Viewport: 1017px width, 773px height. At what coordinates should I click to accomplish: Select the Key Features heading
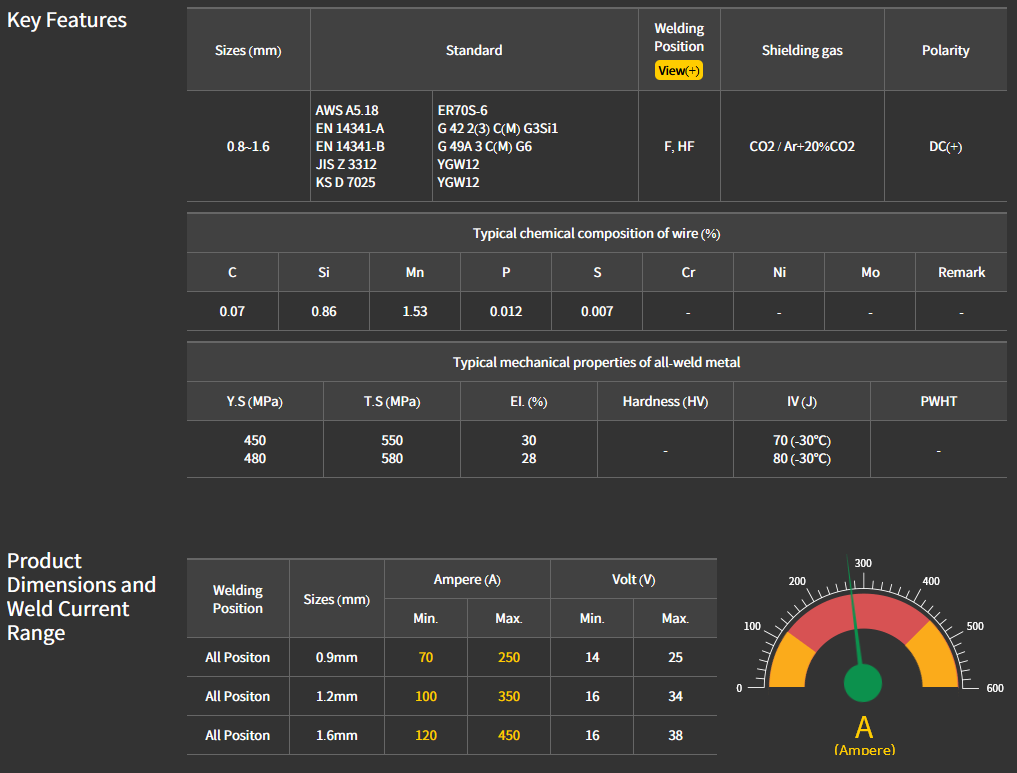click(67, 20)
